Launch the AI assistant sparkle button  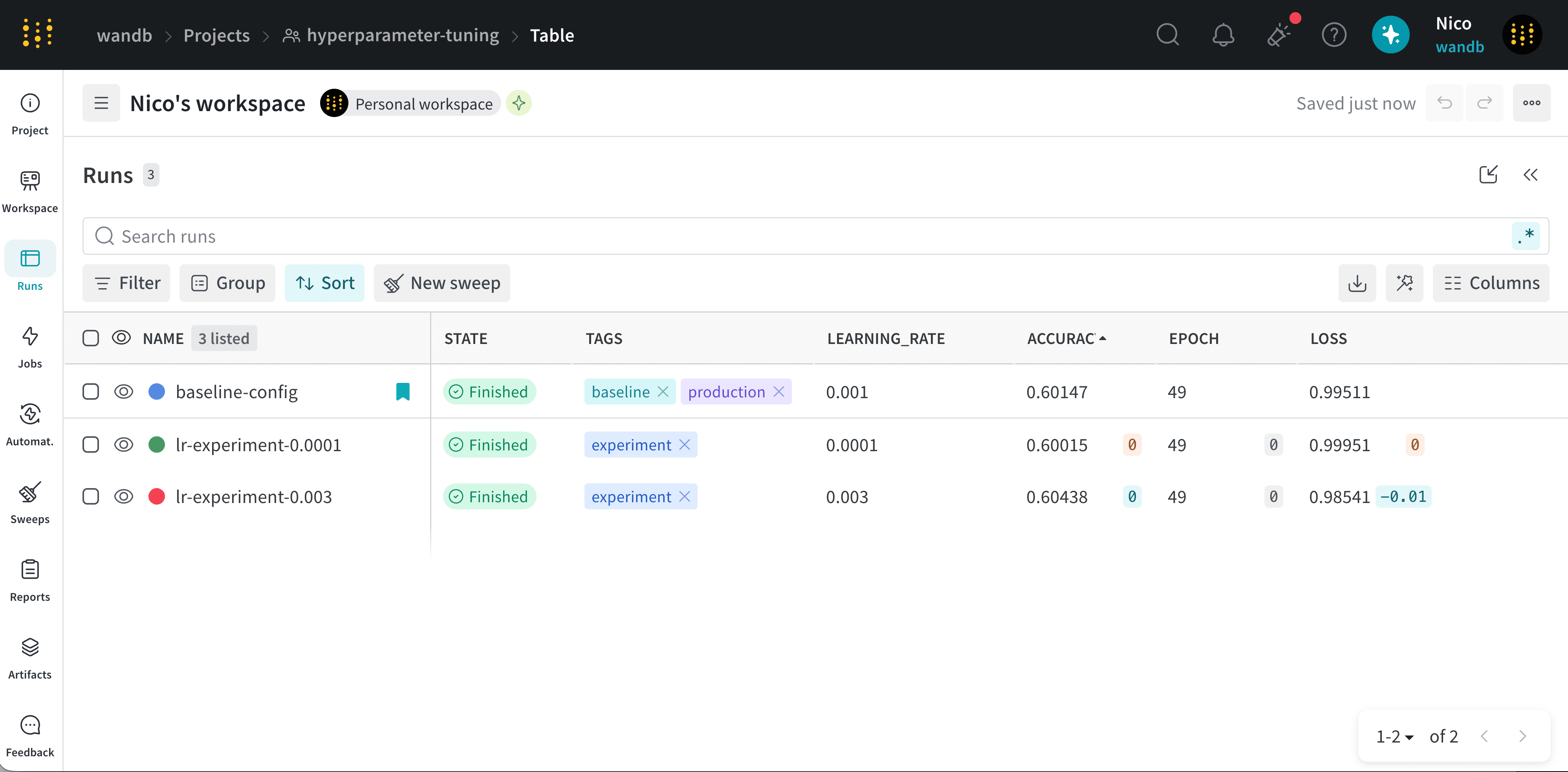click(x=1390, y=35)
